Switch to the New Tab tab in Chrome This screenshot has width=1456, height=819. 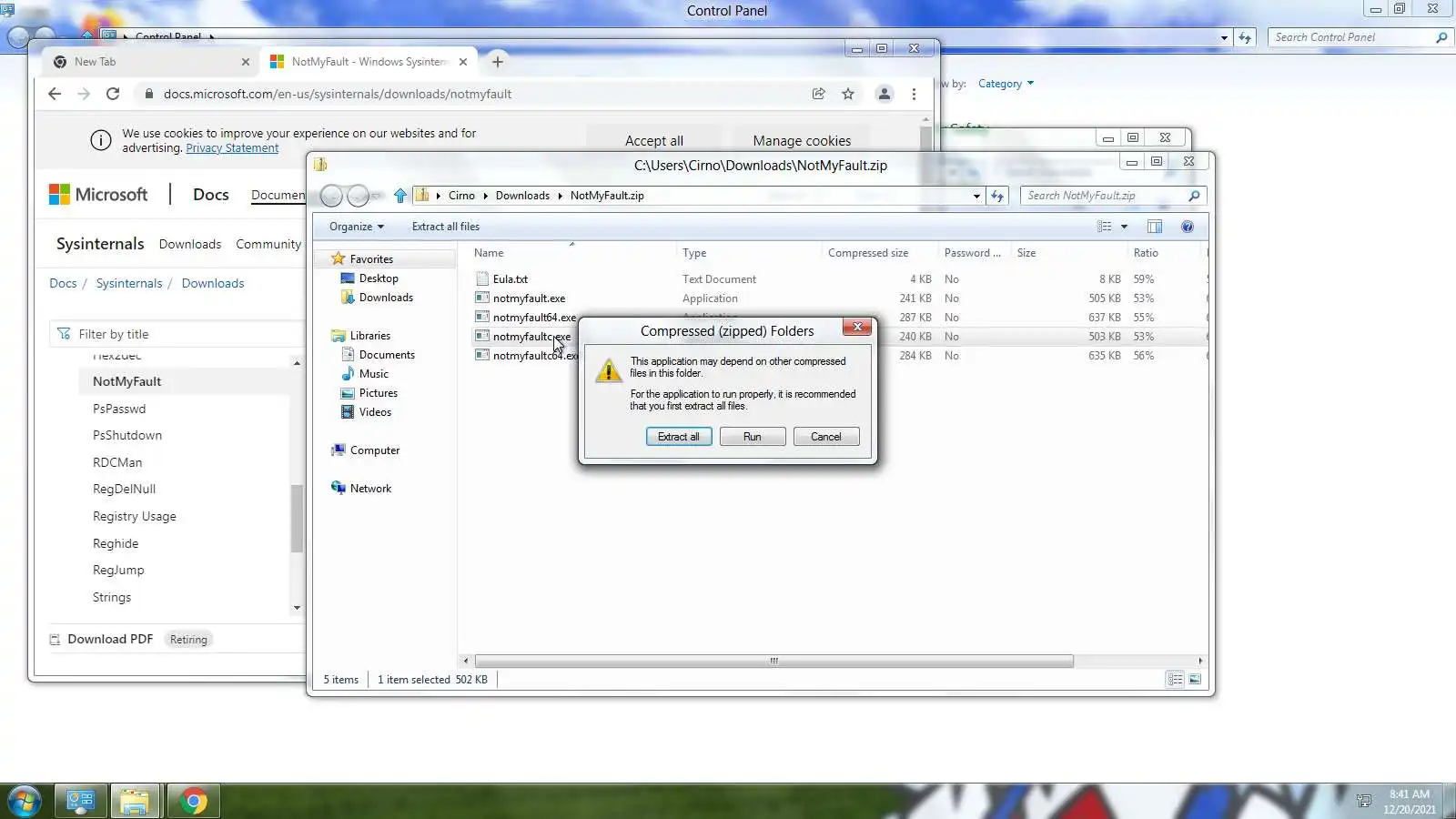(x=150, y=62)
